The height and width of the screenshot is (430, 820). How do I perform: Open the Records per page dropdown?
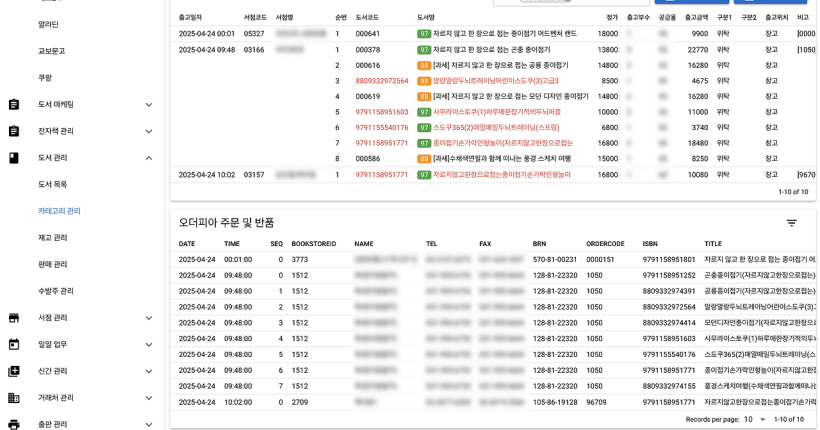tap(755, 419)
